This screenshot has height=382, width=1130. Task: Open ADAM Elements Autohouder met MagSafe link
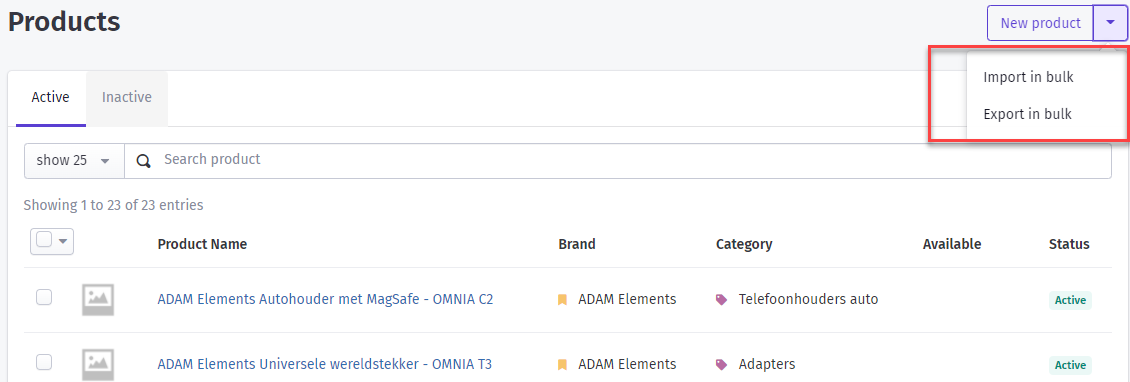(x=325, y=299)
